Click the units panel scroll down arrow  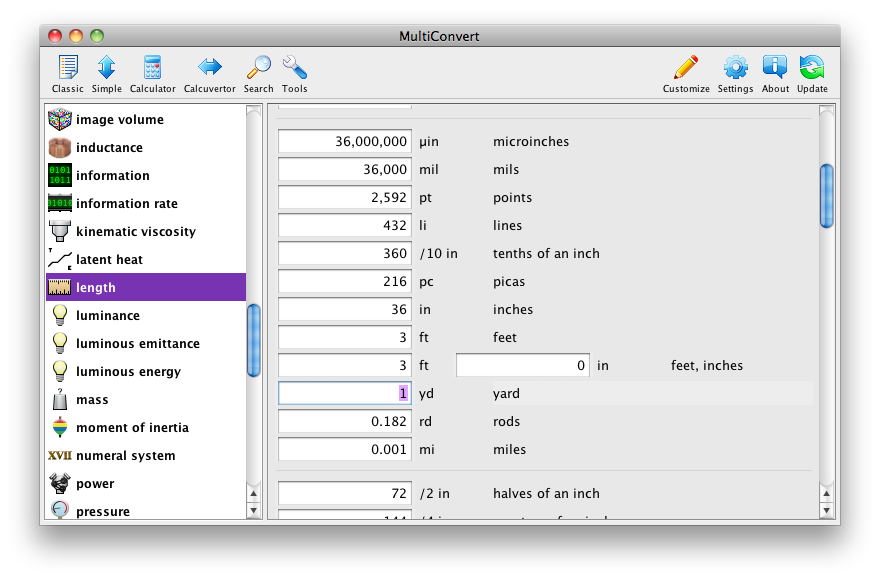826,510
